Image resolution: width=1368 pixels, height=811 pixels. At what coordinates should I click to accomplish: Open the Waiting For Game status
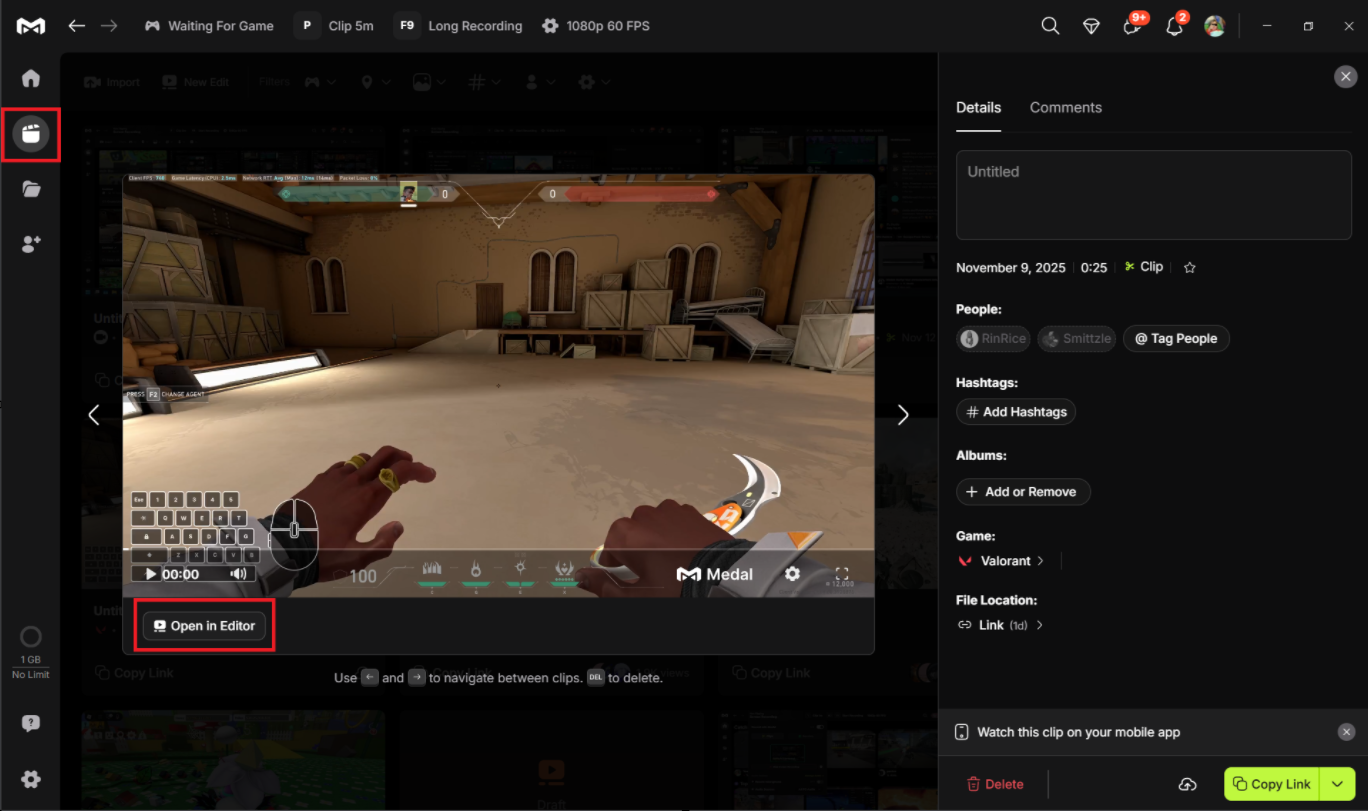pyautogui.click(x=209, y=26)
